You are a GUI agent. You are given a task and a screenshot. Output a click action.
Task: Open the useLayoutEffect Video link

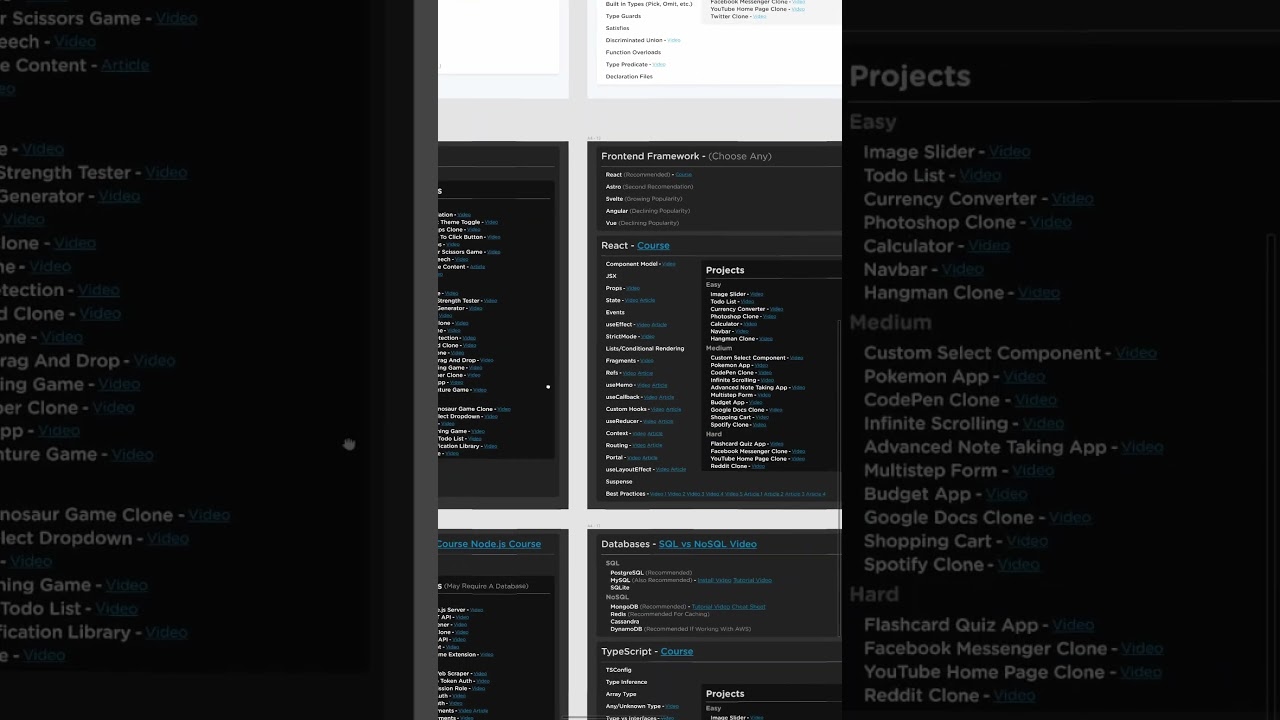tap(662, 469)
